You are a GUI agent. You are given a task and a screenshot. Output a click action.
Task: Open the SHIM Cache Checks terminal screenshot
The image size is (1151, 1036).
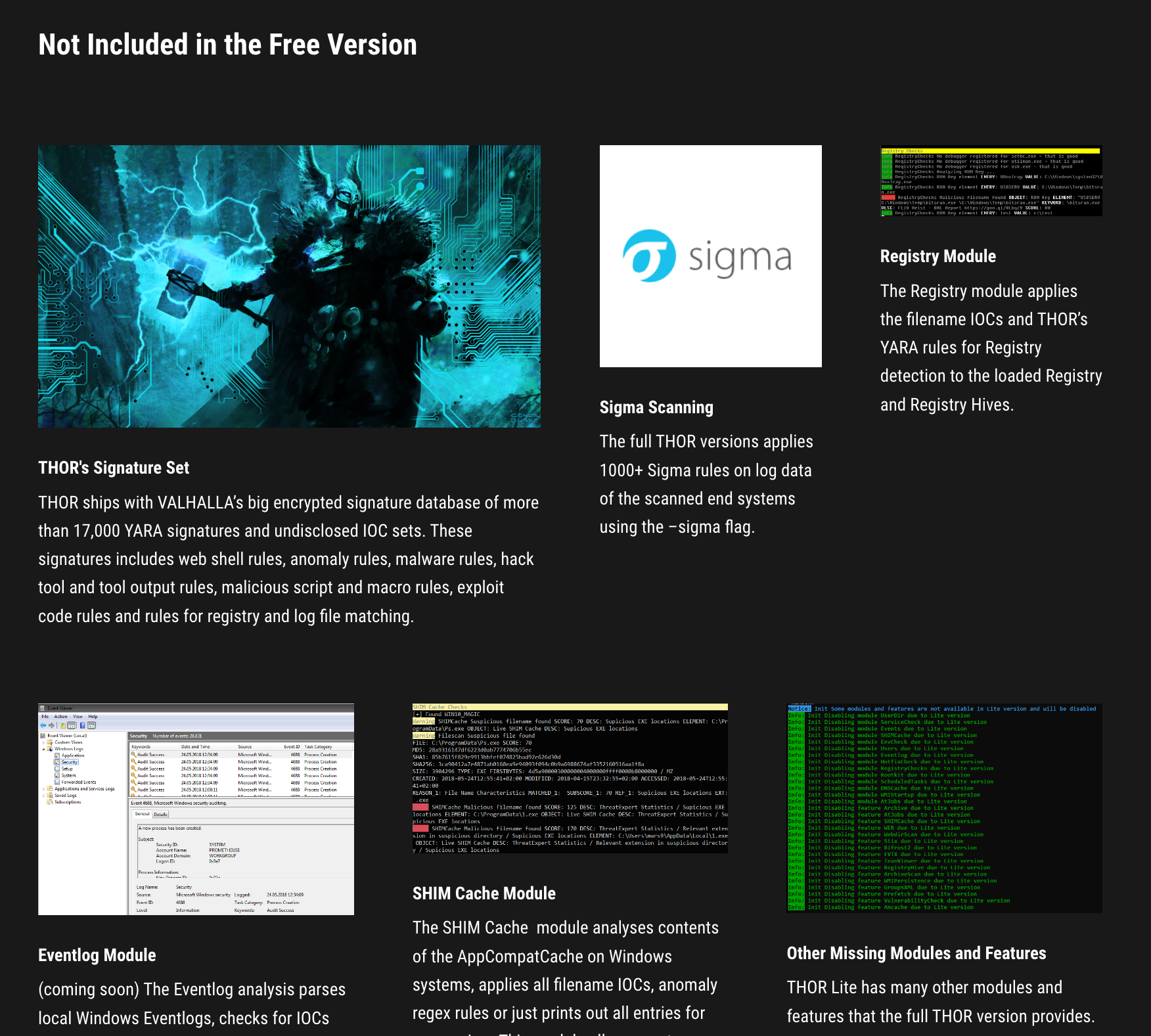[570, 778]
